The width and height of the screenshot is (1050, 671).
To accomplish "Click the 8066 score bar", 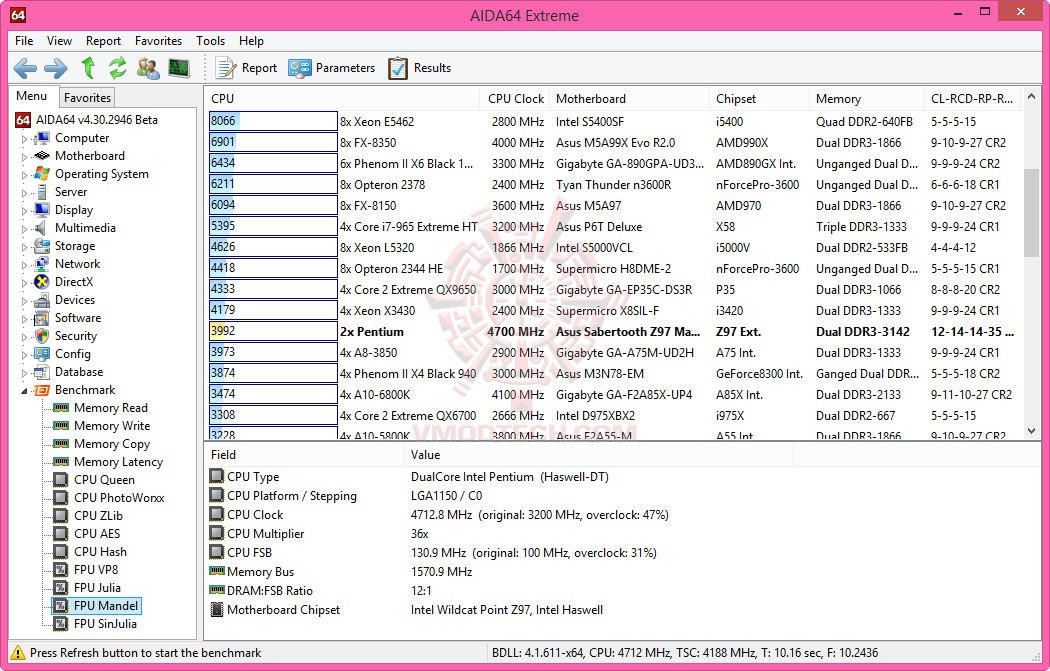I will pyautogui.click(x=273, y=121).
